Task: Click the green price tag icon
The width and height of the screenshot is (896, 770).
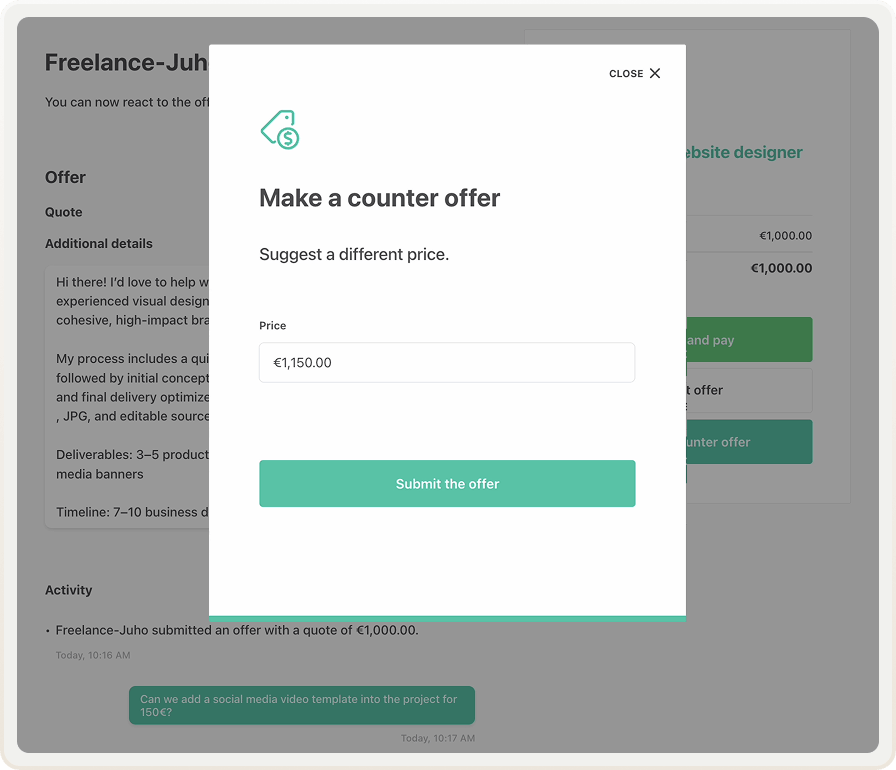Action: [280, 129]
